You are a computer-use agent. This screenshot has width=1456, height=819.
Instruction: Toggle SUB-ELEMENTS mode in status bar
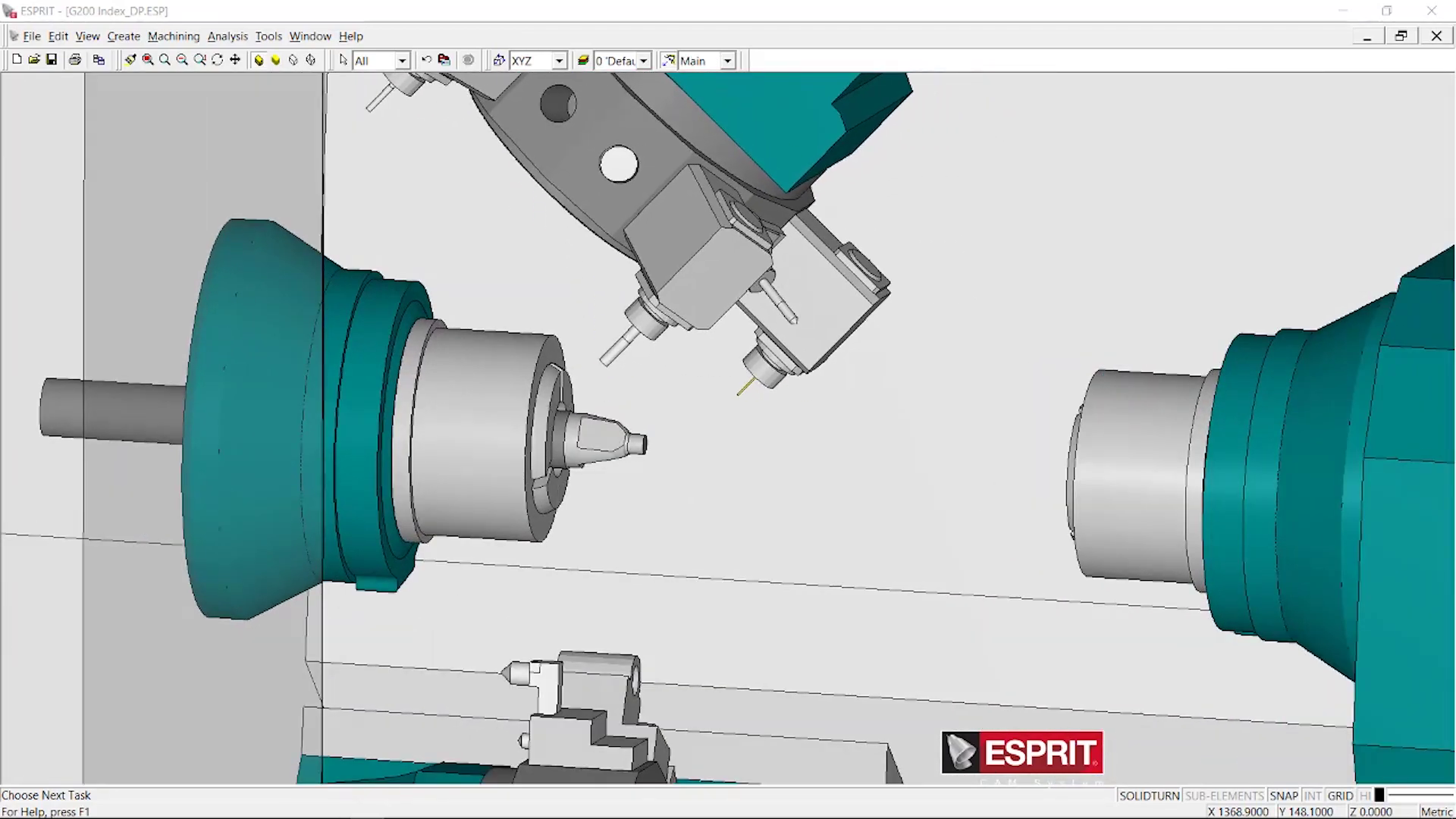(1224, 795)
